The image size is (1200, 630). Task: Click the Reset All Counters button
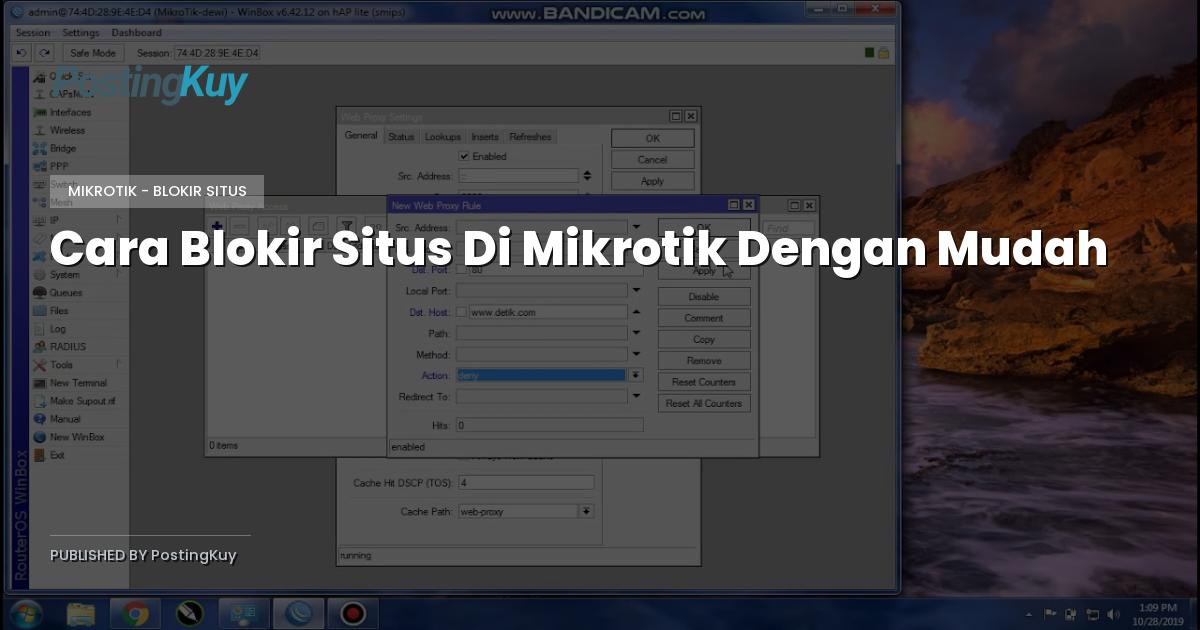click(704, 403)
